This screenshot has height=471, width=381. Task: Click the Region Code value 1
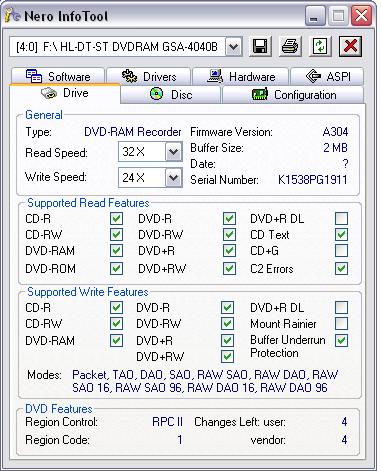pos(180,440)
